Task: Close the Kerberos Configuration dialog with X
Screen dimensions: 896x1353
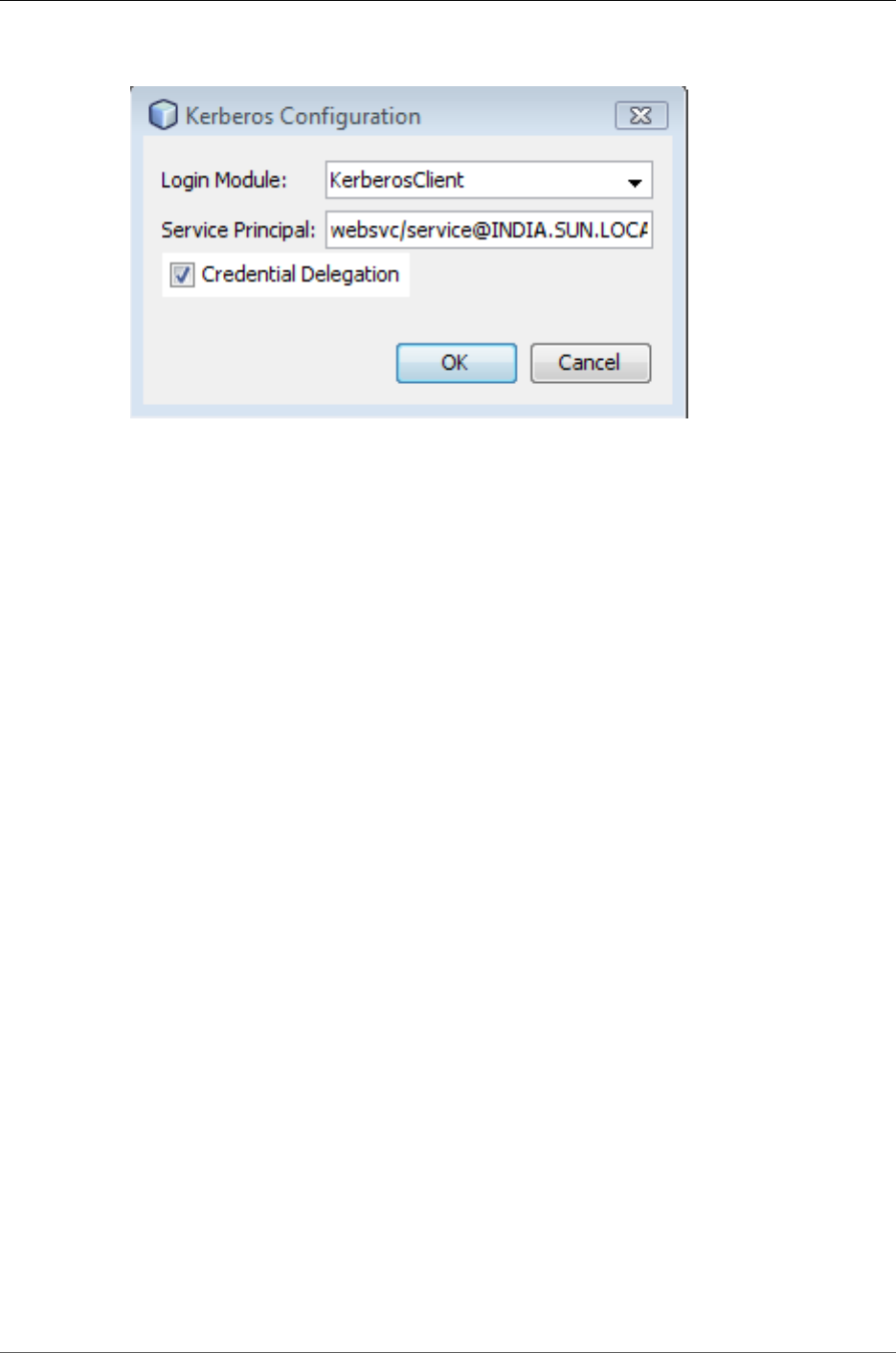Action: tap(641, 116)
